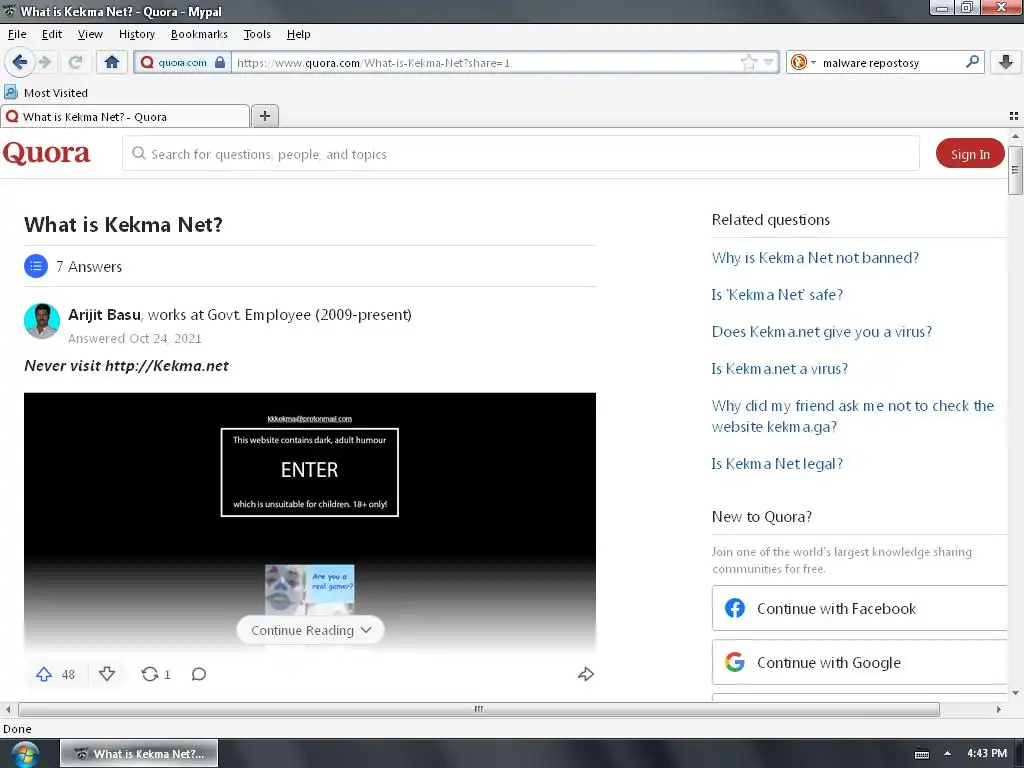The width and height of the screenshot is (1024, 768).
Task: Click Continue with Google
Action: tap(859, 662)
